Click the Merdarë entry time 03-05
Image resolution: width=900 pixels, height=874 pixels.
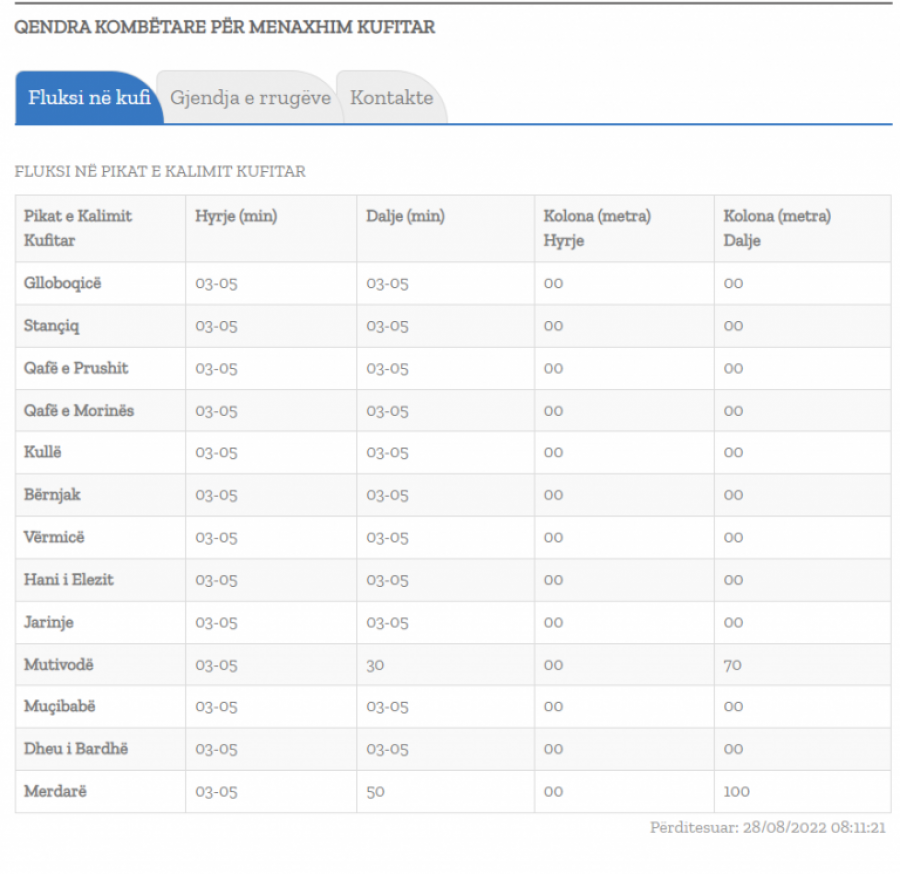(216, 792)
